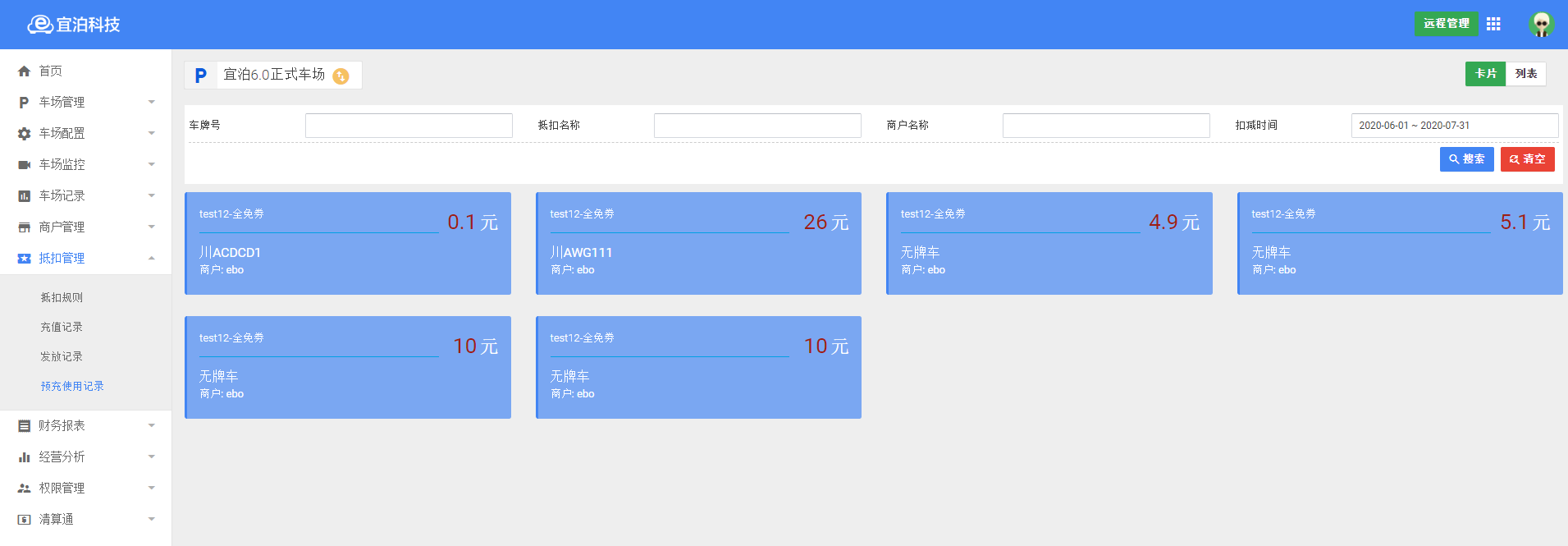Switch to 列表 list view
The height and width of the screenshot is (546, 1568).
click(1526, 74)
